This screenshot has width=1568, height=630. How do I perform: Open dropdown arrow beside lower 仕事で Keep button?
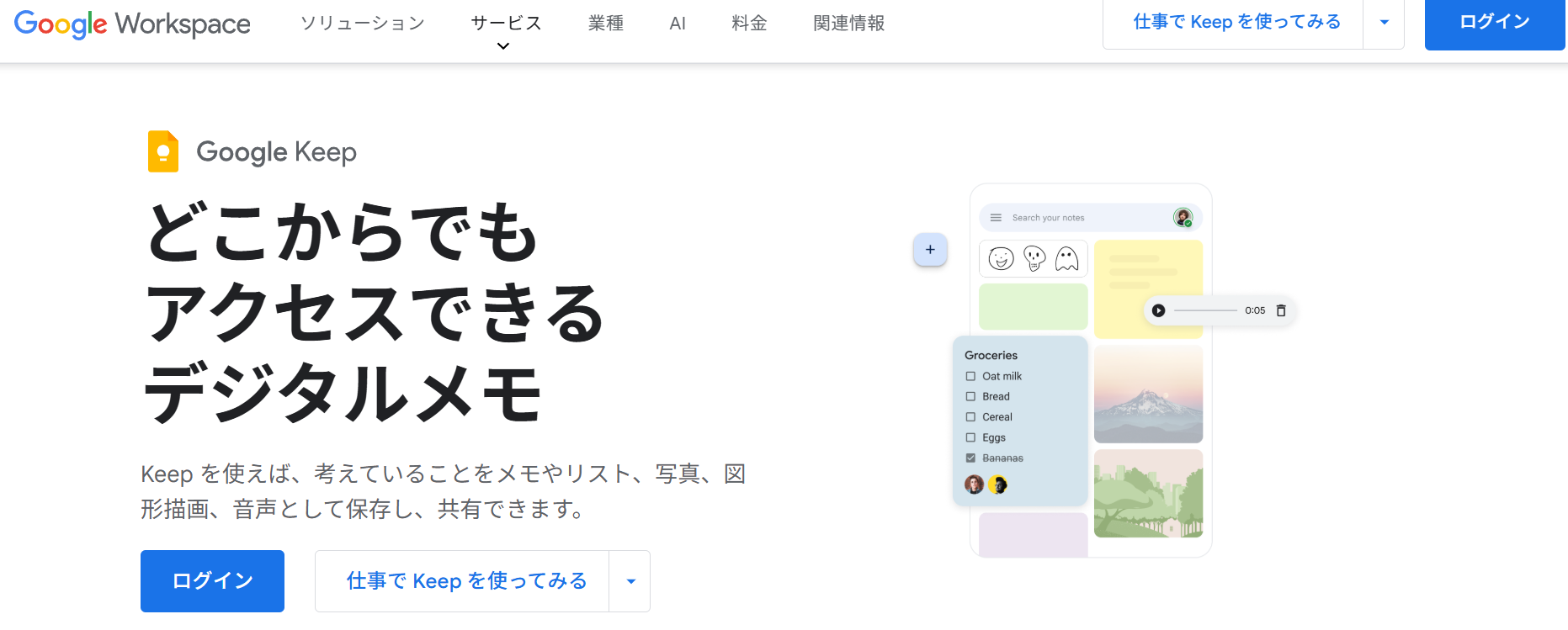tap(630, 581)
